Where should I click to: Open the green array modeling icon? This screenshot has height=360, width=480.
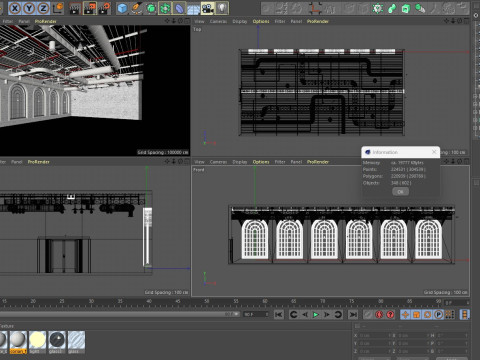165,8
